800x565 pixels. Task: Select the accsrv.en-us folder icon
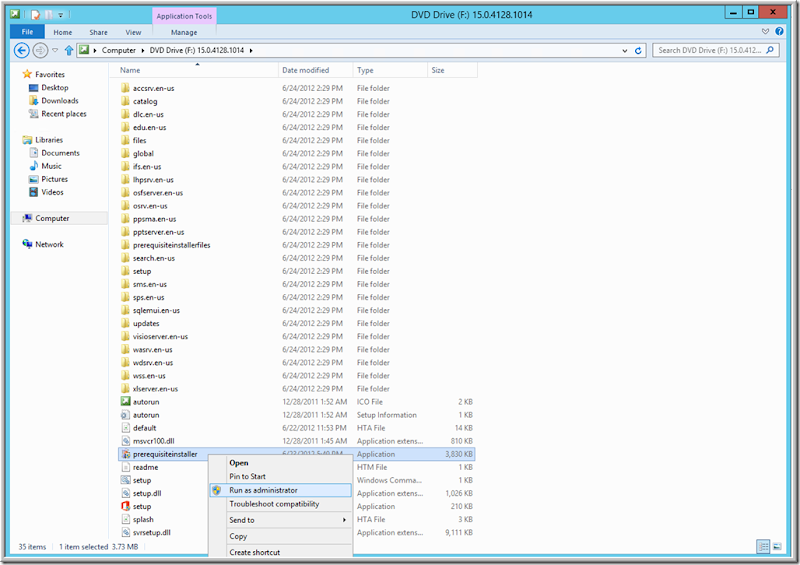(126, 88)
